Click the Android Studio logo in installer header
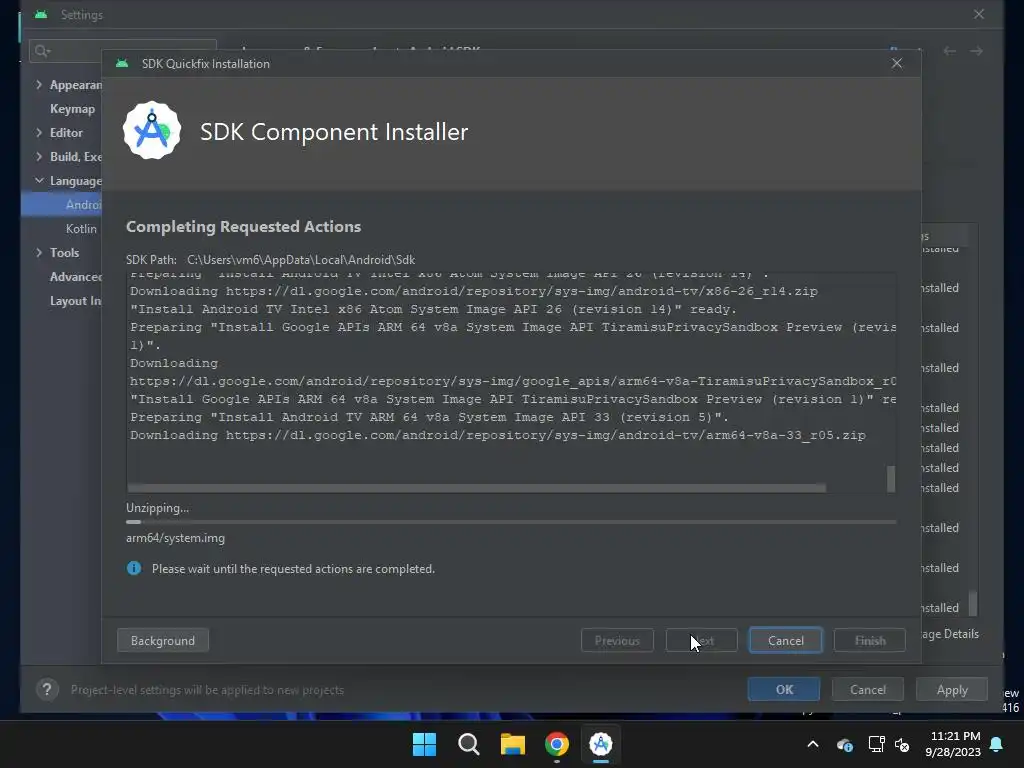The height and width of the screenshot is (768, 1024). [152, 131]
